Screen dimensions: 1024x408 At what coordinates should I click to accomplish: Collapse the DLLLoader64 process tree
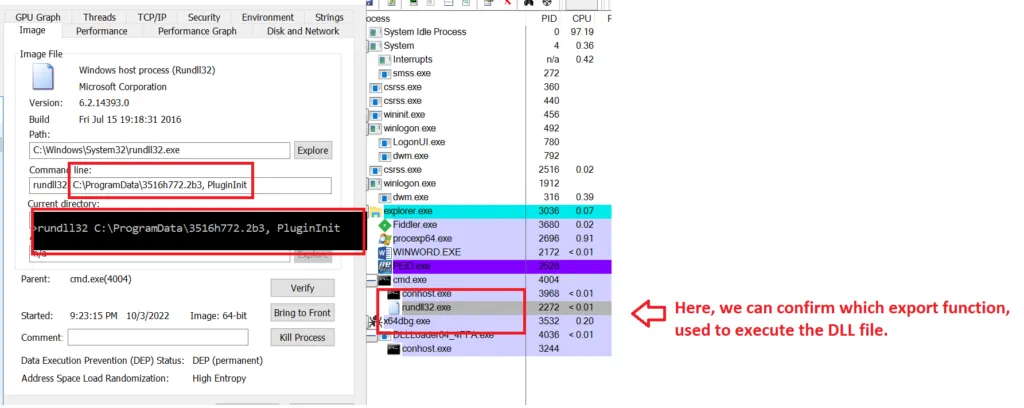371,335
